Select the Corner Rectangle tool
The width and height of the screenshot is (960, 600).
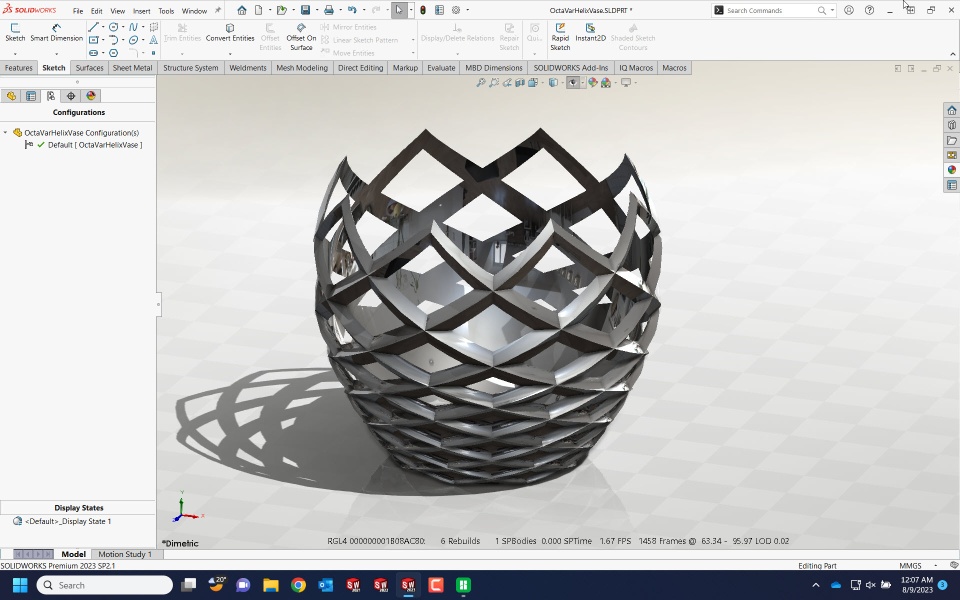[93, 40]
